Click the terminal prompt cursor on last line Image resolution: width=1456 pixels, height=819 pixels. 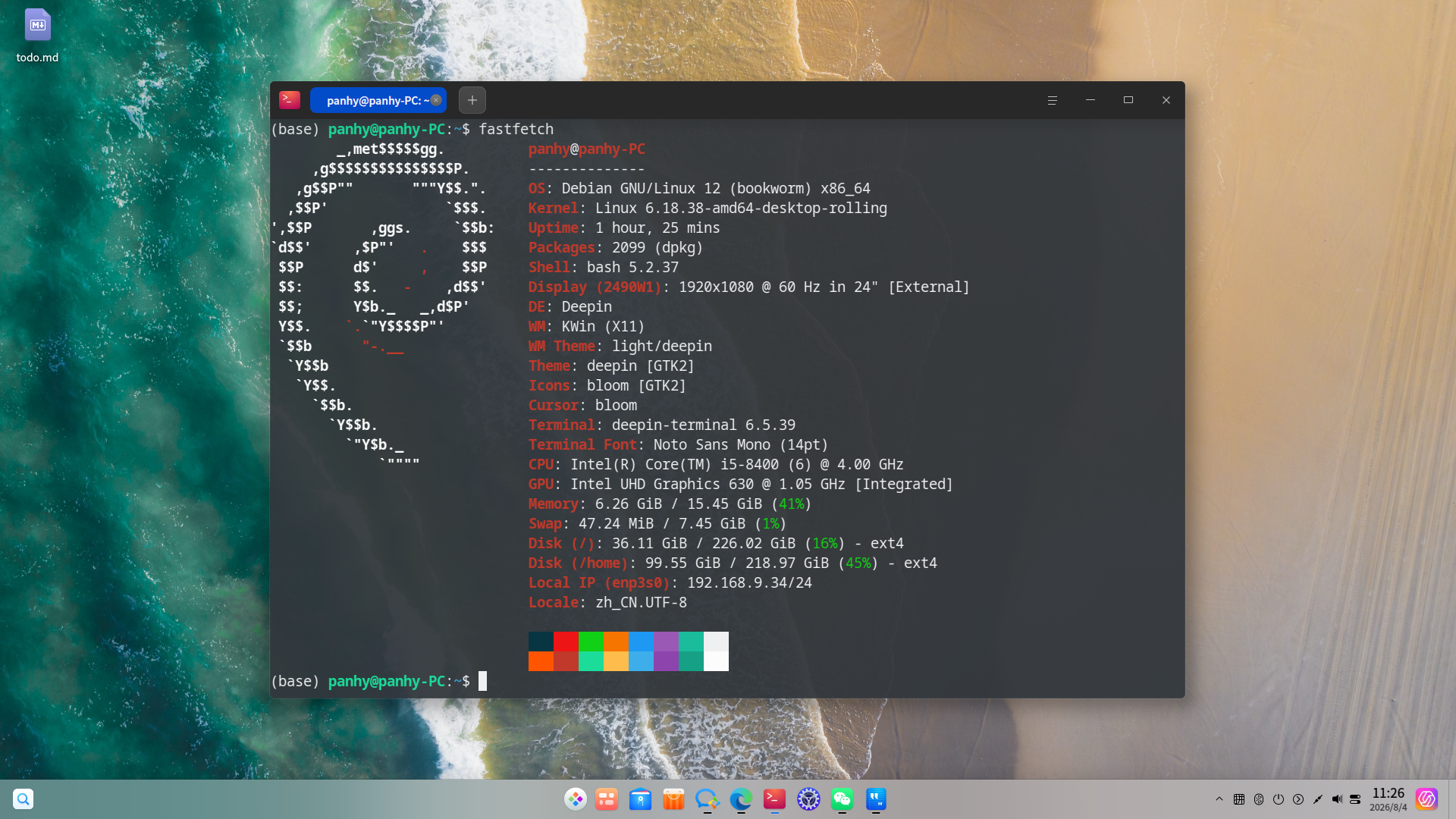(482, 681)
